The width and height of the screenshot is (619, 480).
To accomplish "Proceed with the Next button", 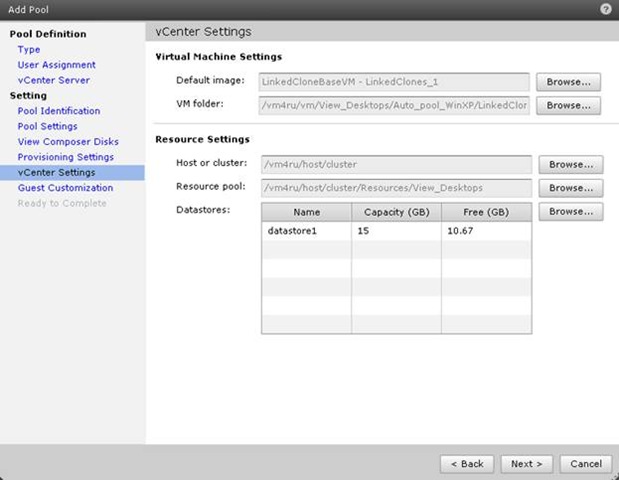I will pyautogui.click(x=527, y=464).
